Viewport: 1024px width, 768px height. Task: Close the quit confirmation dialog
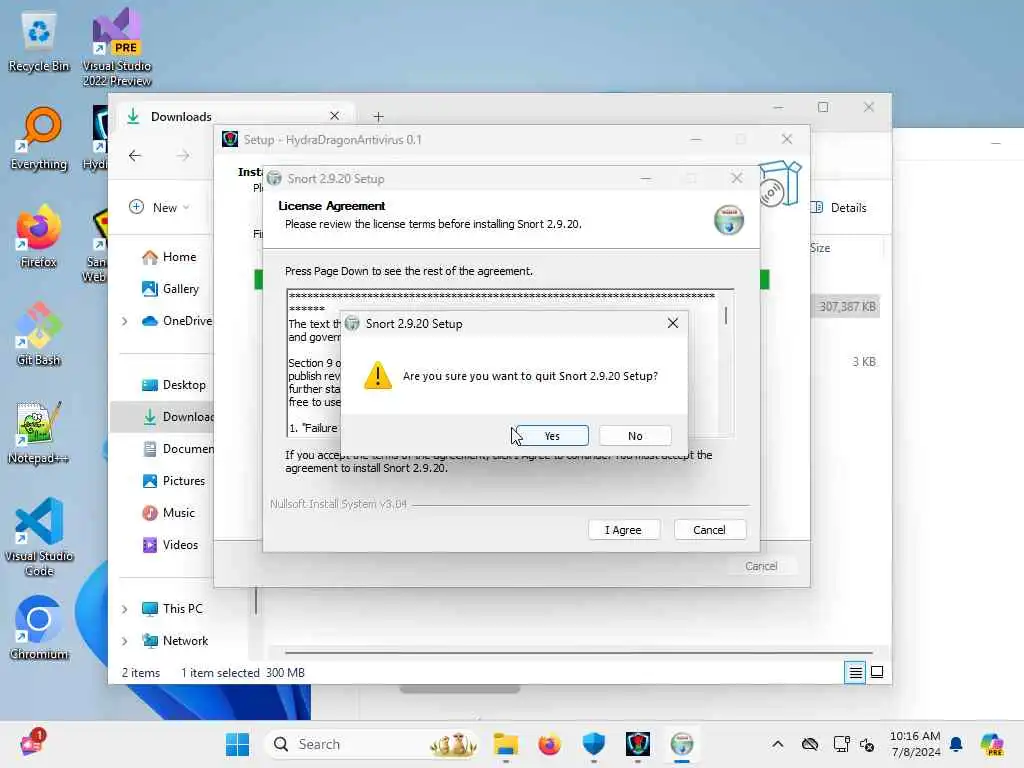tap(673, 323)
